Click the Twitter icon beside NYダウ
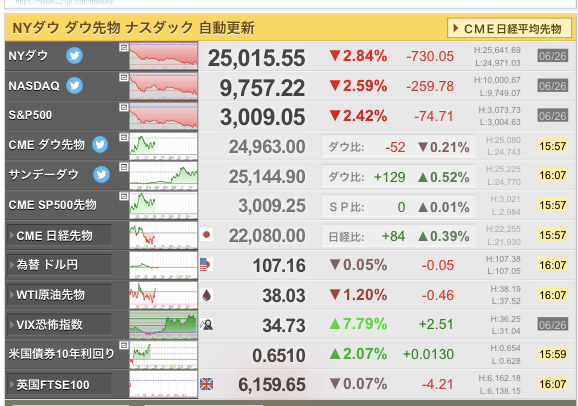 [x=74, y=56]
